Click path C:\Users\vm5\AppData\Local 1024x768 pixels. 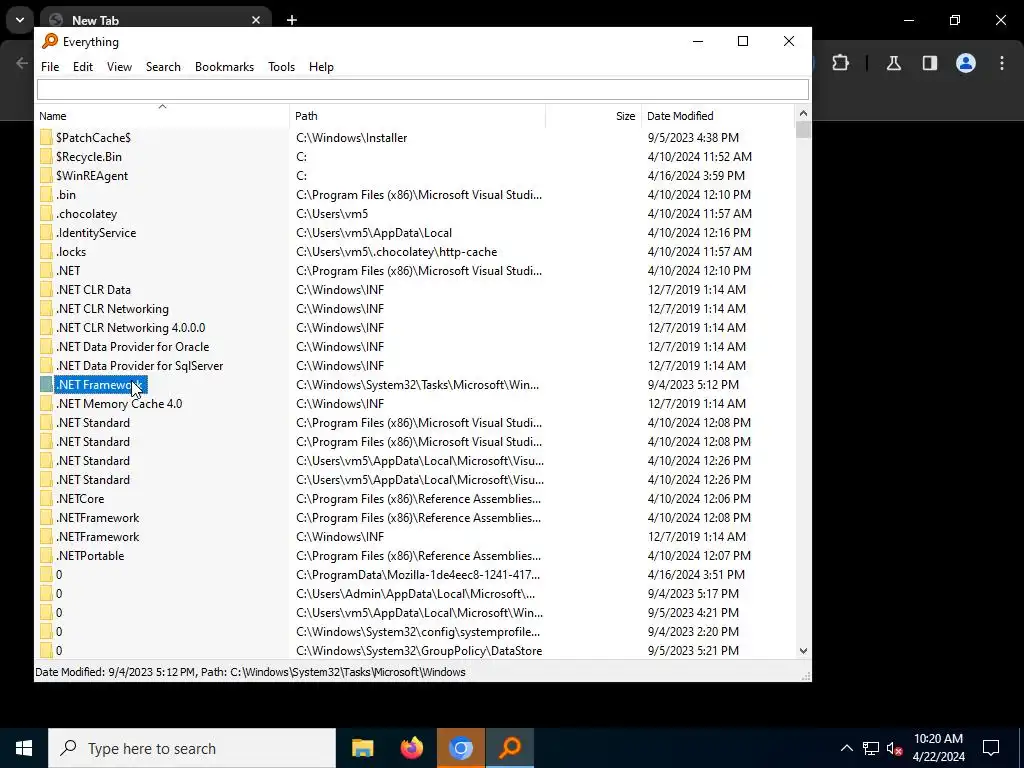coord(374,232)
